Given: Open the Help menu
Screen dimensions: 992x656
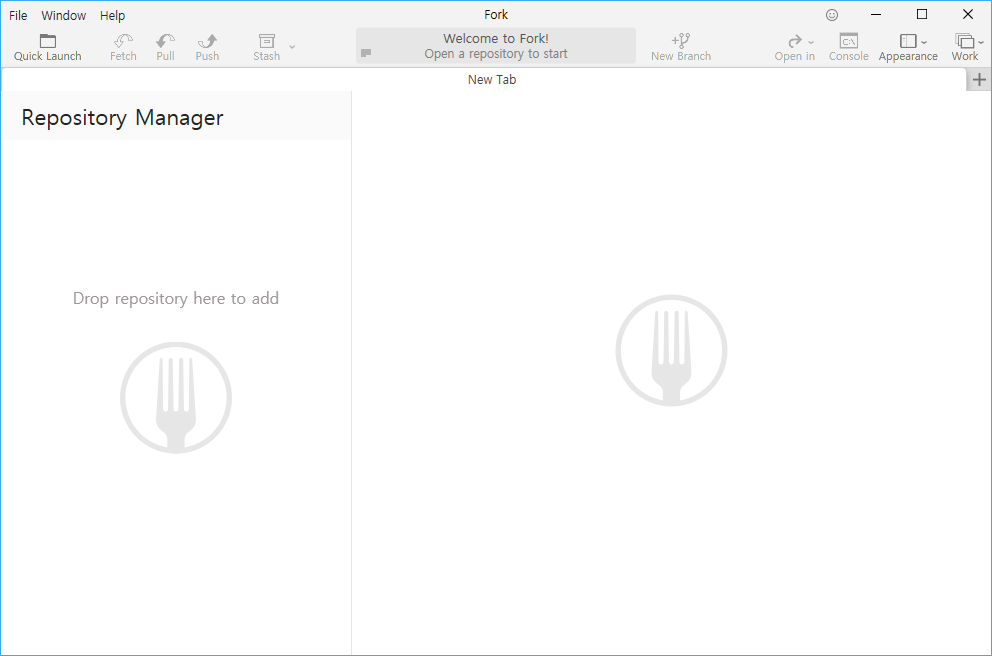Looking at the screenshot, I should coord(113,15).
